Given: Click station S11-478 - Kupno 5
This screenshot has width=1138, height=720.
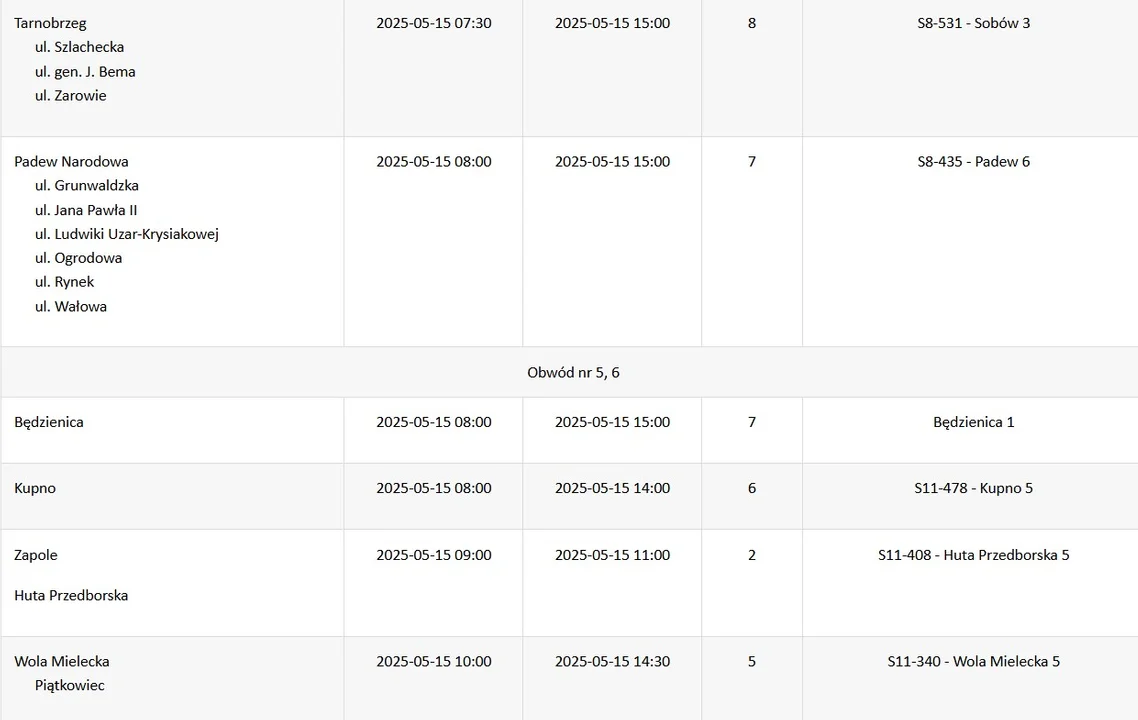Looking at the screenshot, I should point(973,488).
